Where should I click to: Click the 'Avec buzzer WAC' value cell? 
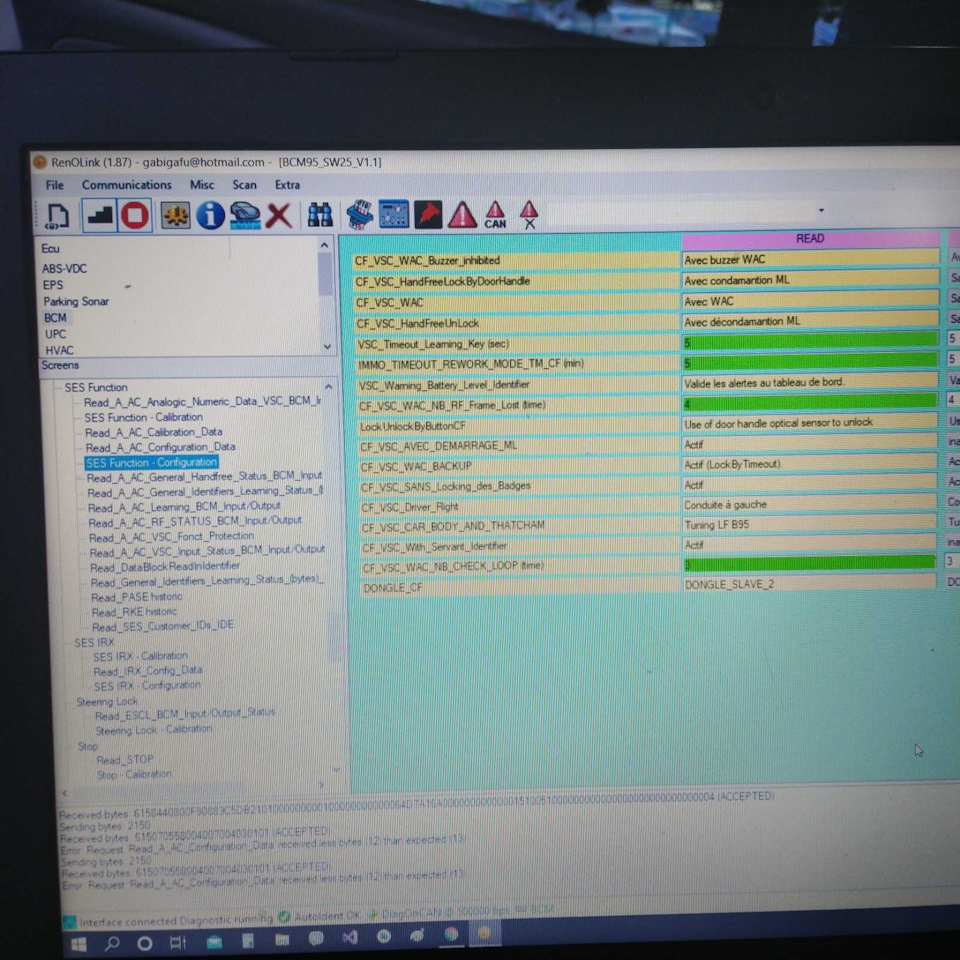point(809,260)
